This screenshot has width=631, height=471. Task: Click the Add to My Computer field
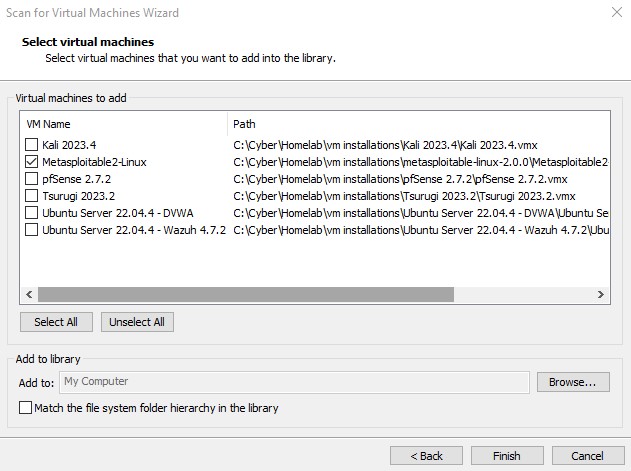pyautogui.click(x=293, y=382)
